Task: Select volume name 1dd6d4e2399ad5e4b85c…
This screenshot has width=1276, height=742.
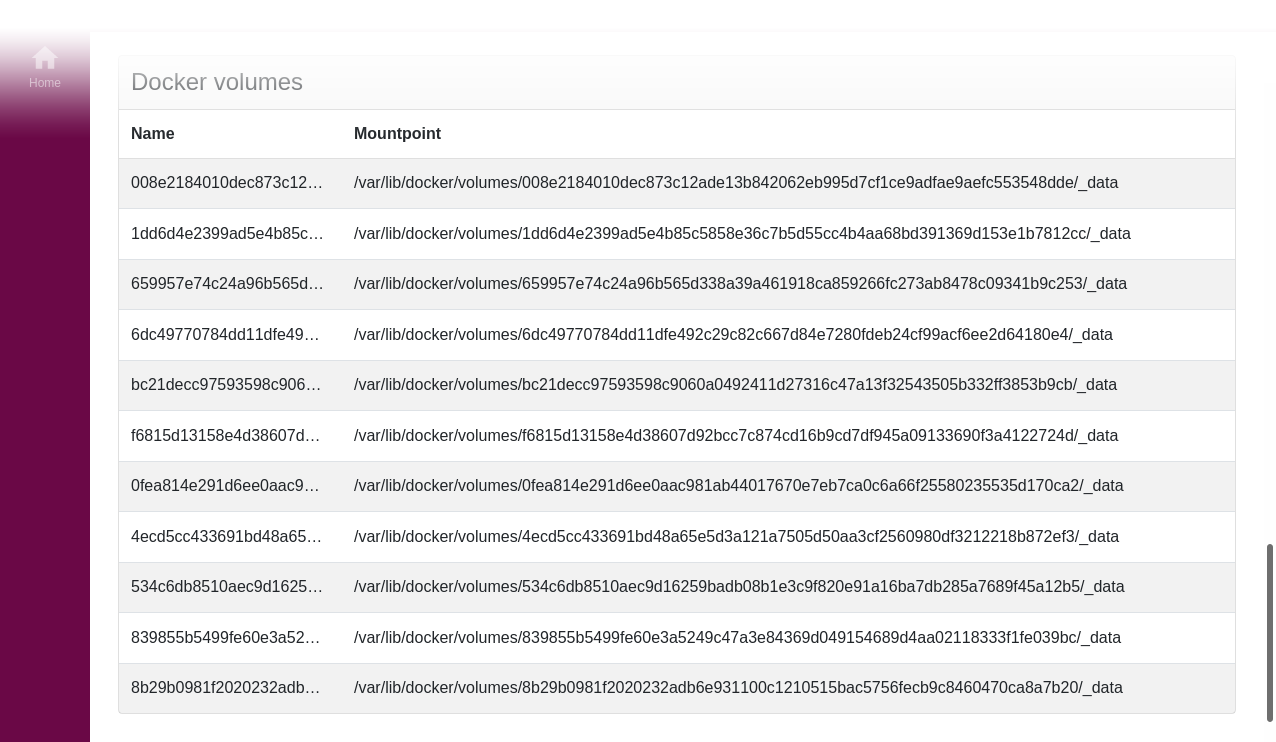Action: (227, 234)
